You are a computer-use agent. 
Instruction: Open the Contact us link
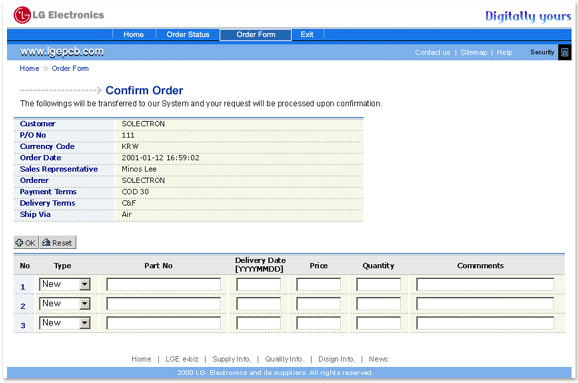[432, 52]
